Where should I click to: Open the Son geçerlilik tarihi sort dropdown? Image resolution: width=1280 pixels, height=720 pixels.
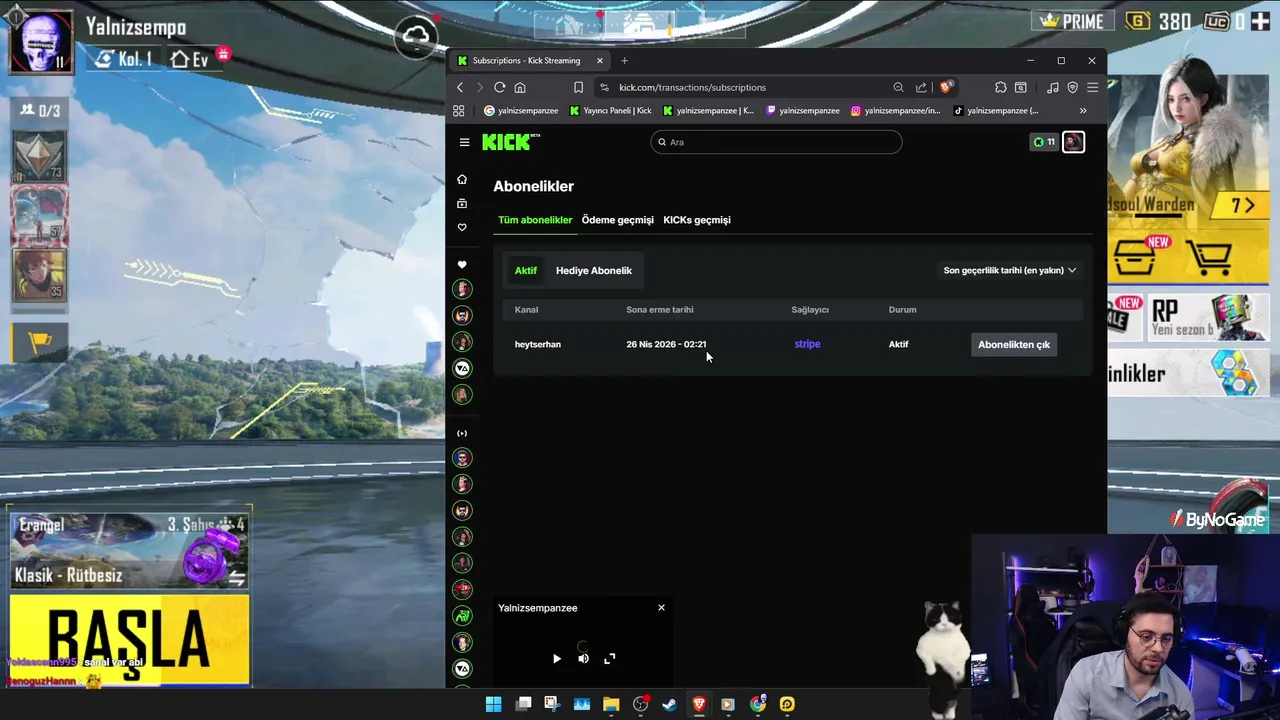click(1010, 270)
